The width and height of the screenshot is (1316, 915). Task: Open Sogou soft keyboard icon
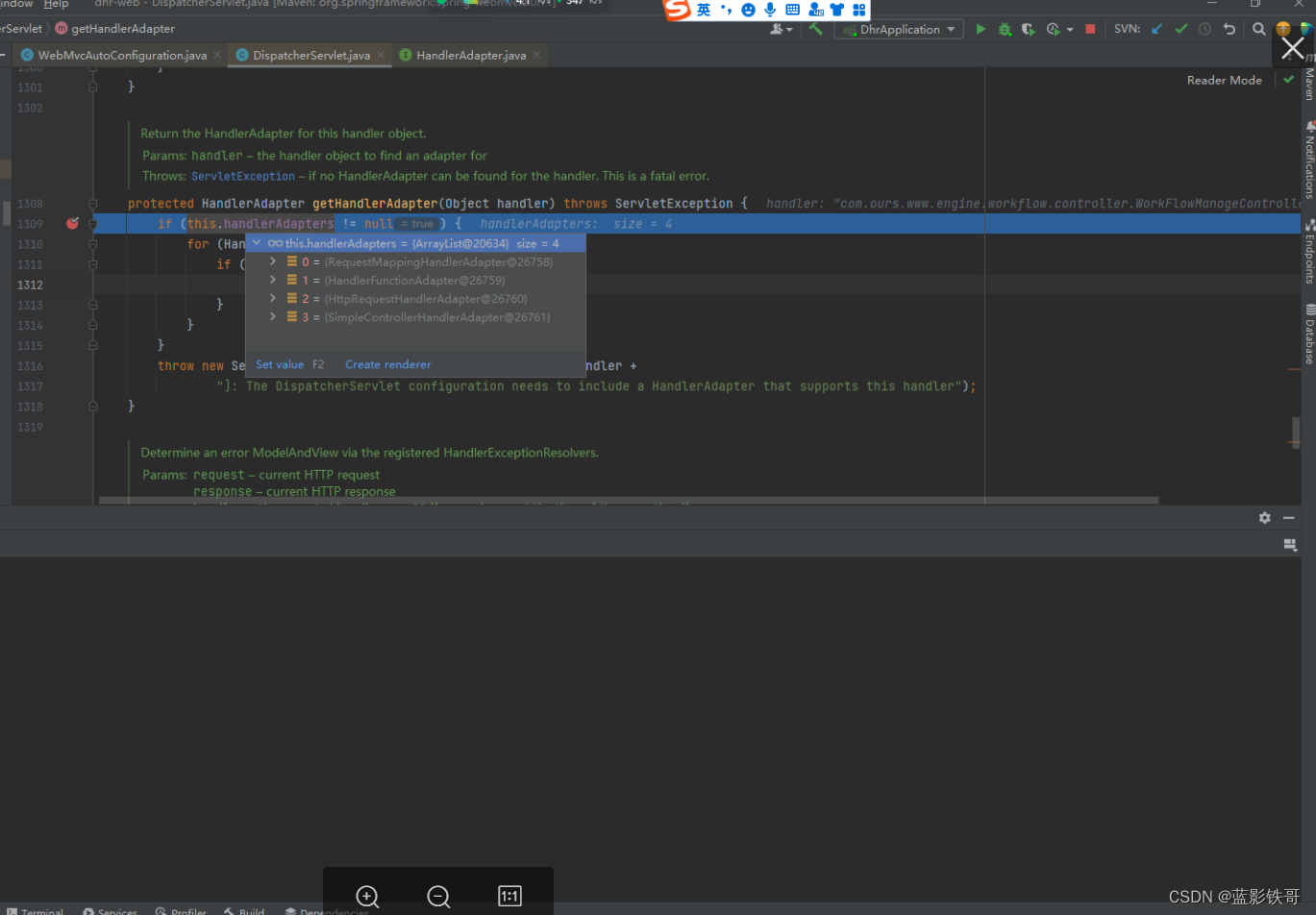coord(793,10)
